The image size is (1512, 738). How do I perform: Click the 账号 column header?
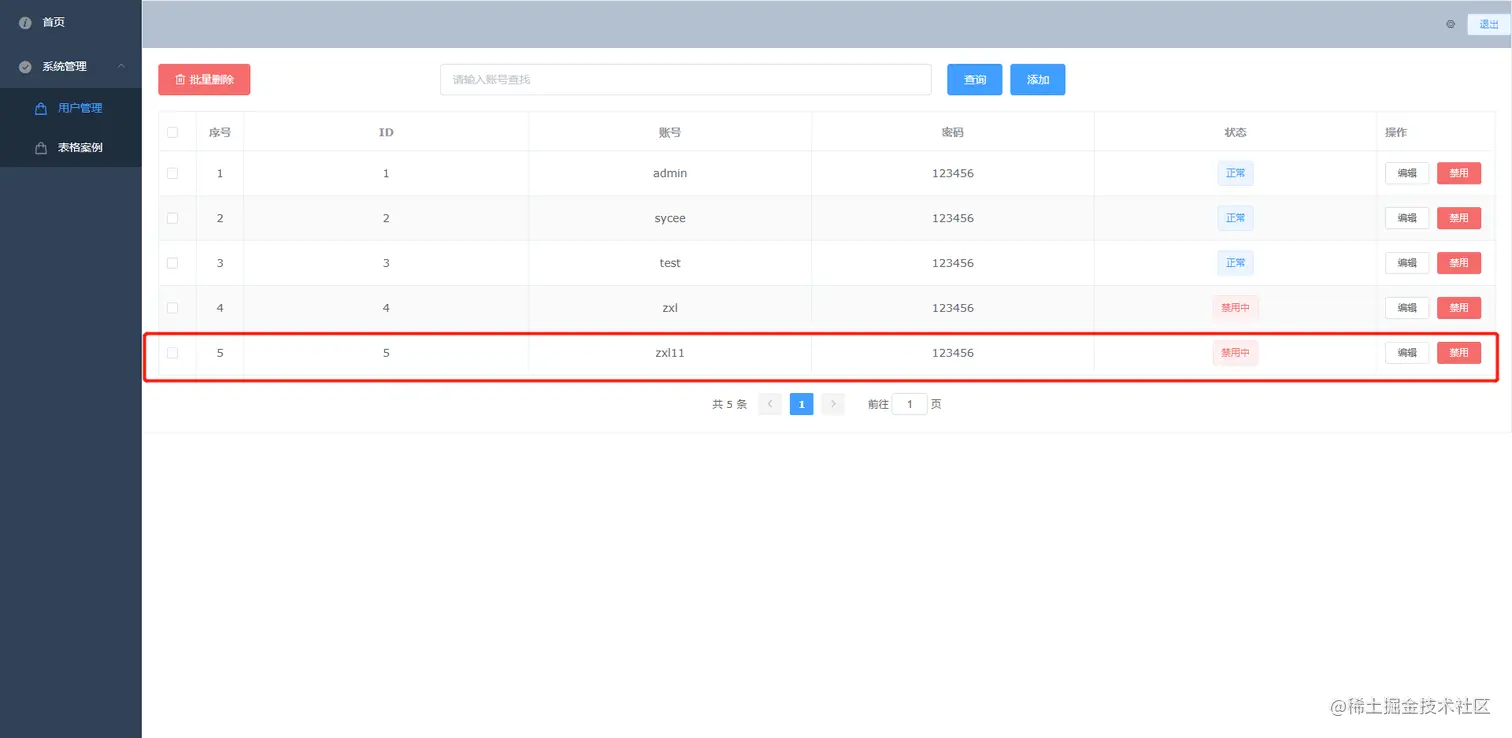pyautogui.click(x=670, y=132)
